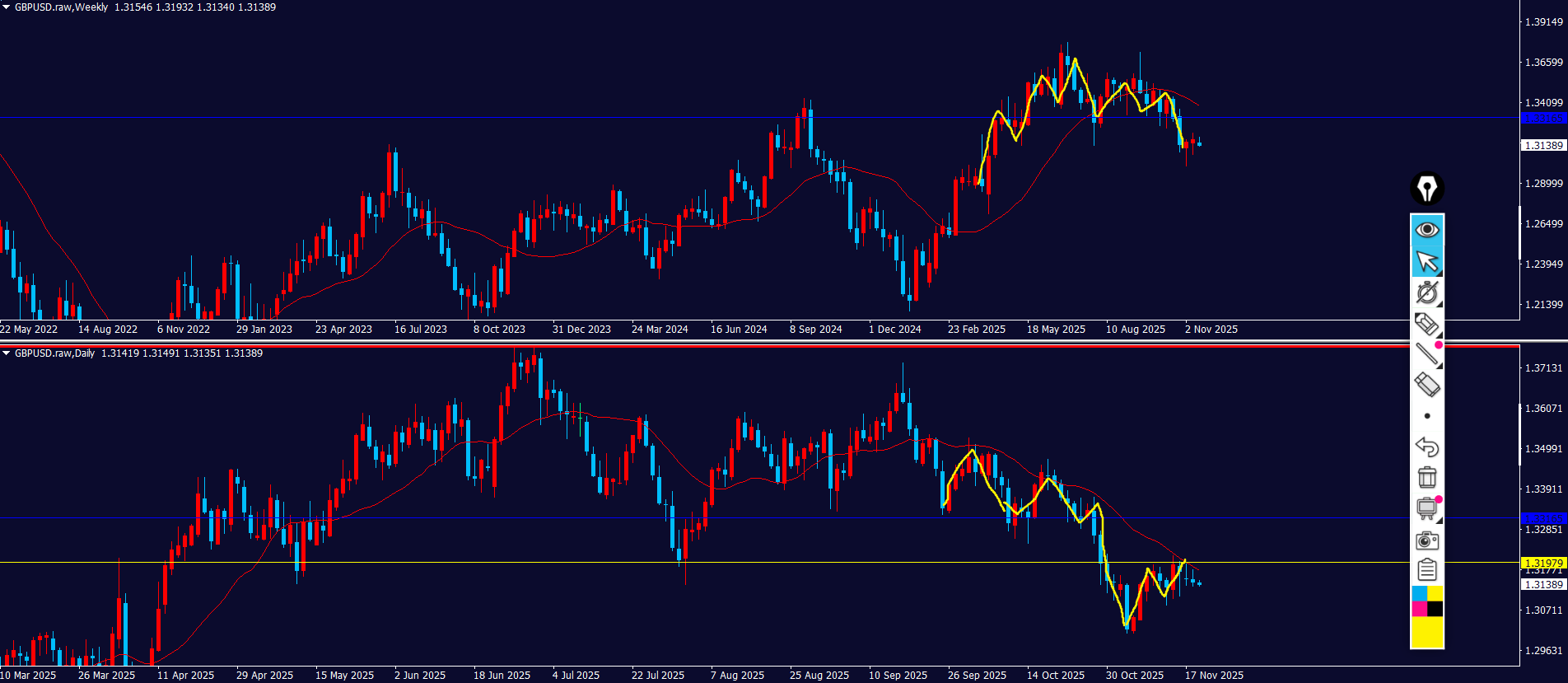Click the 1.31389 price label on Weekly chart
Image resolution: width=1568 pixels, height=683 pixels.
pos(1542,145)
